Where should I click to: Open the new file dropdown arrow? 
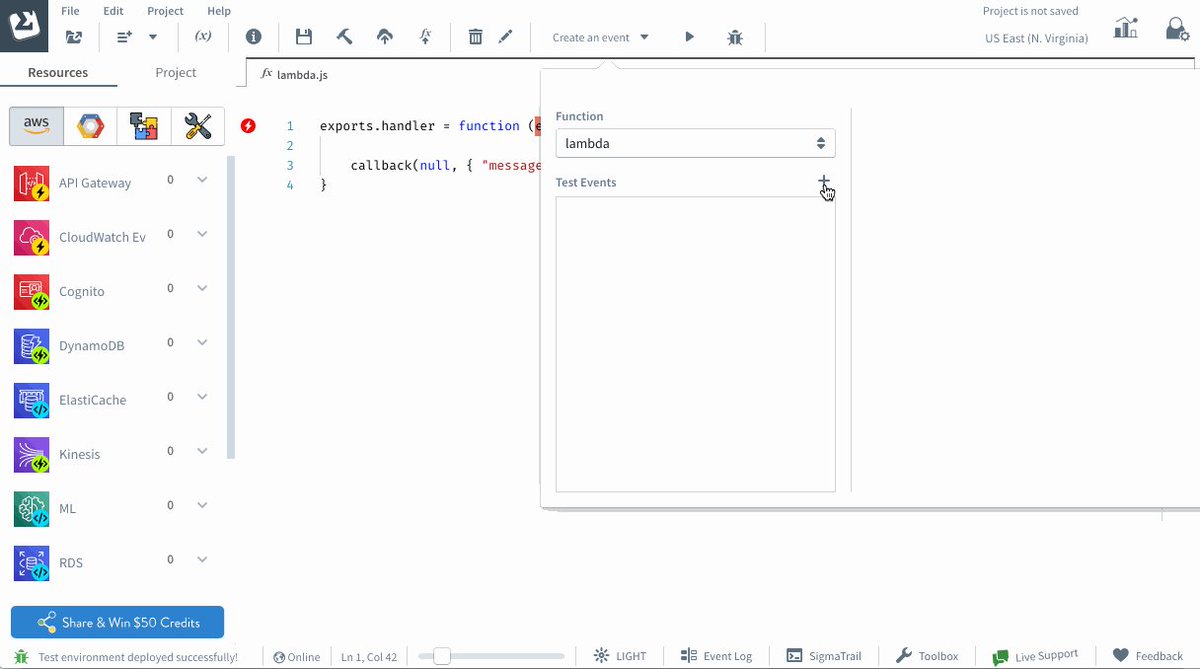153,37
